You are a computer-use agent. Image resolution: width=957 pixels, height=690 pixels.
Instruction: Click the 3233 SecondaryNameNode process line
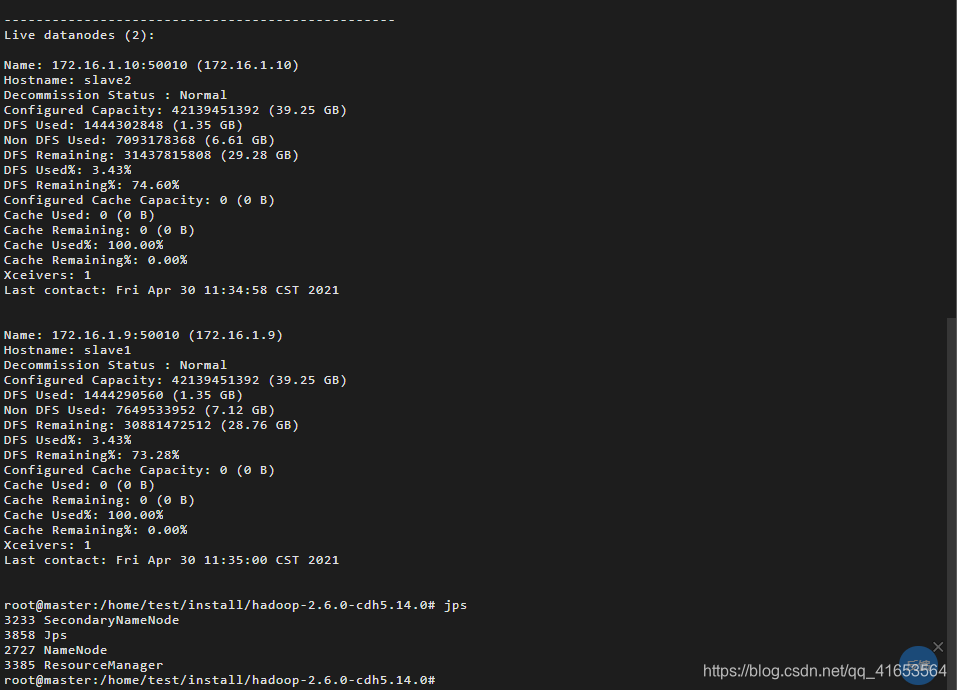(92, 620)
